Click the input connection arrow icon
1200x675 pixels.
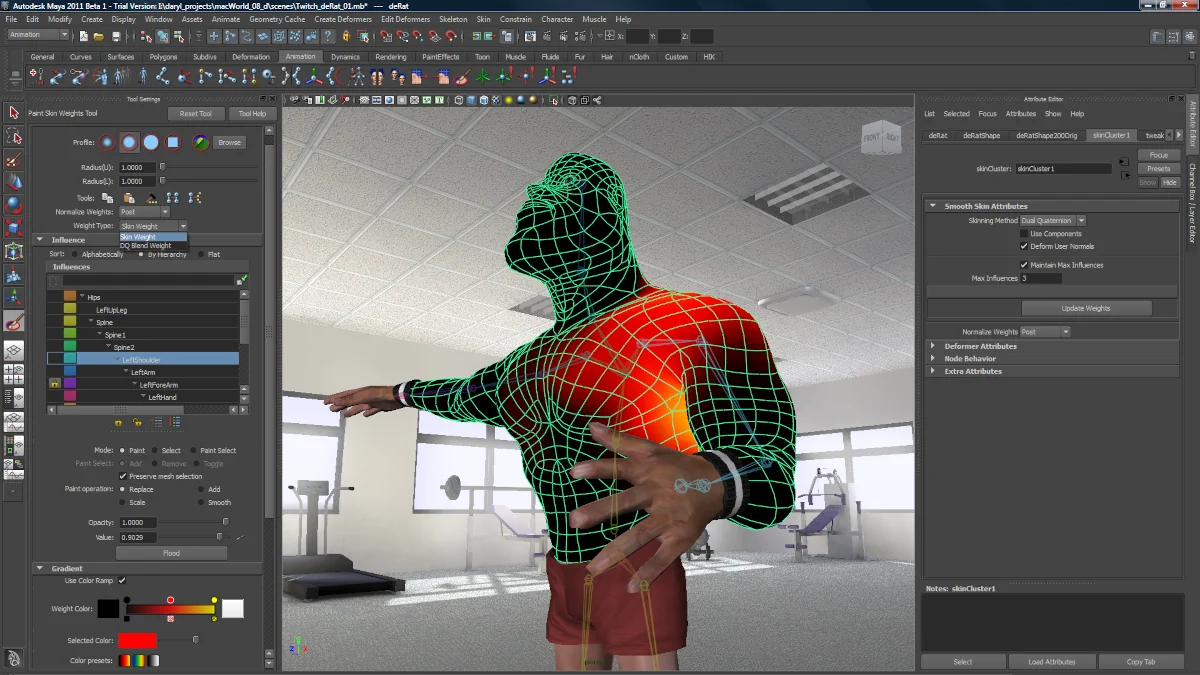click(x=1124, y=160)
